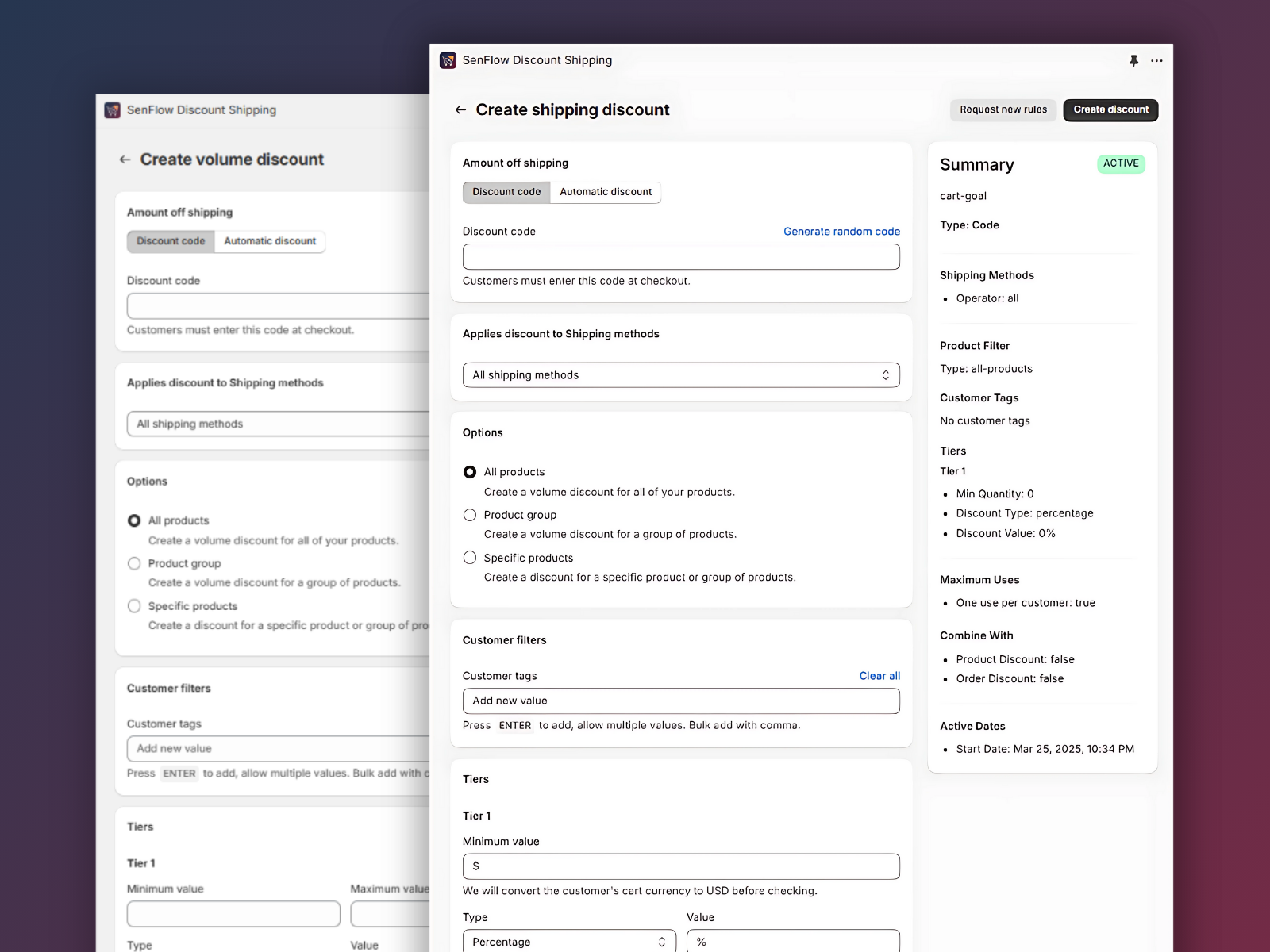Select the Specific products radio option

pyautogui.click(x=470, y=558)
